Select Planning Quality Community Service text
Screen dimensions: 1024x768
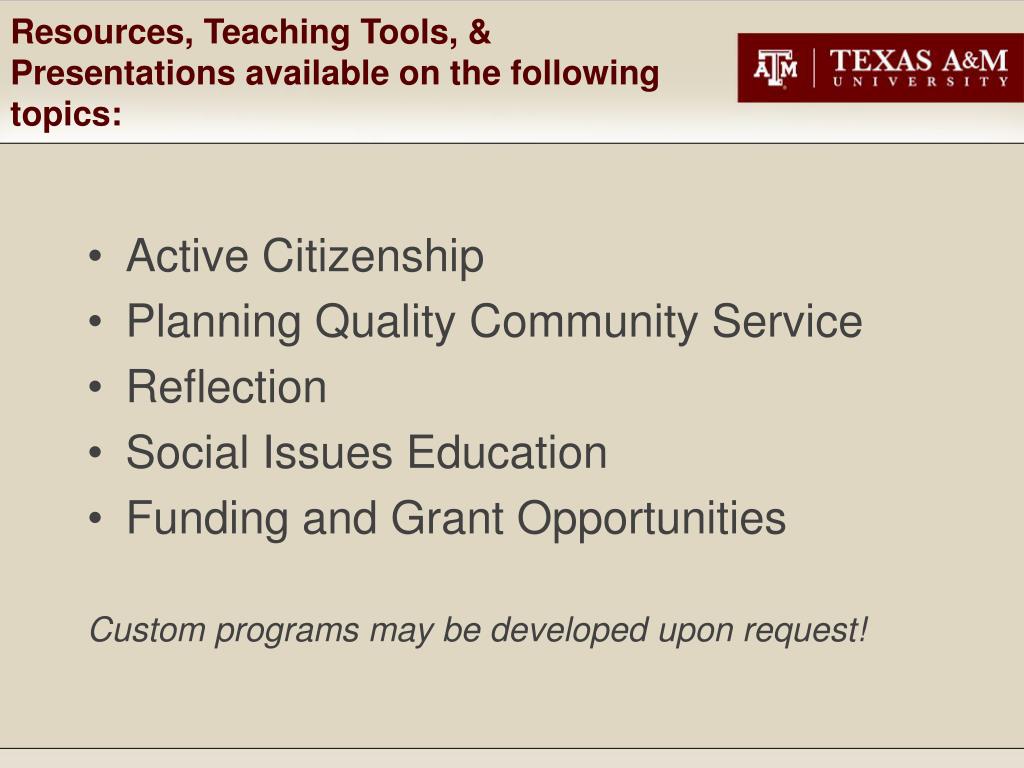494,321
